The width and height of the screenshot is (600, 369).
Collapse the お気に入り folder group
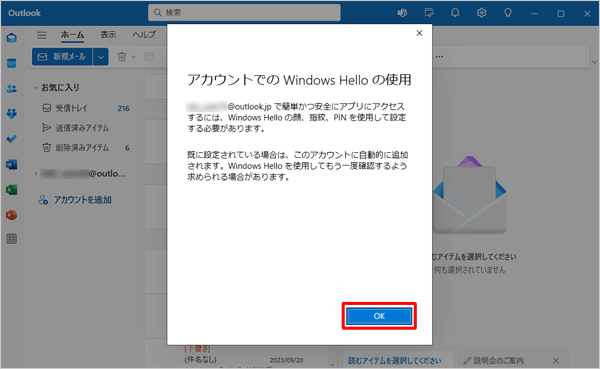[36, 88]
